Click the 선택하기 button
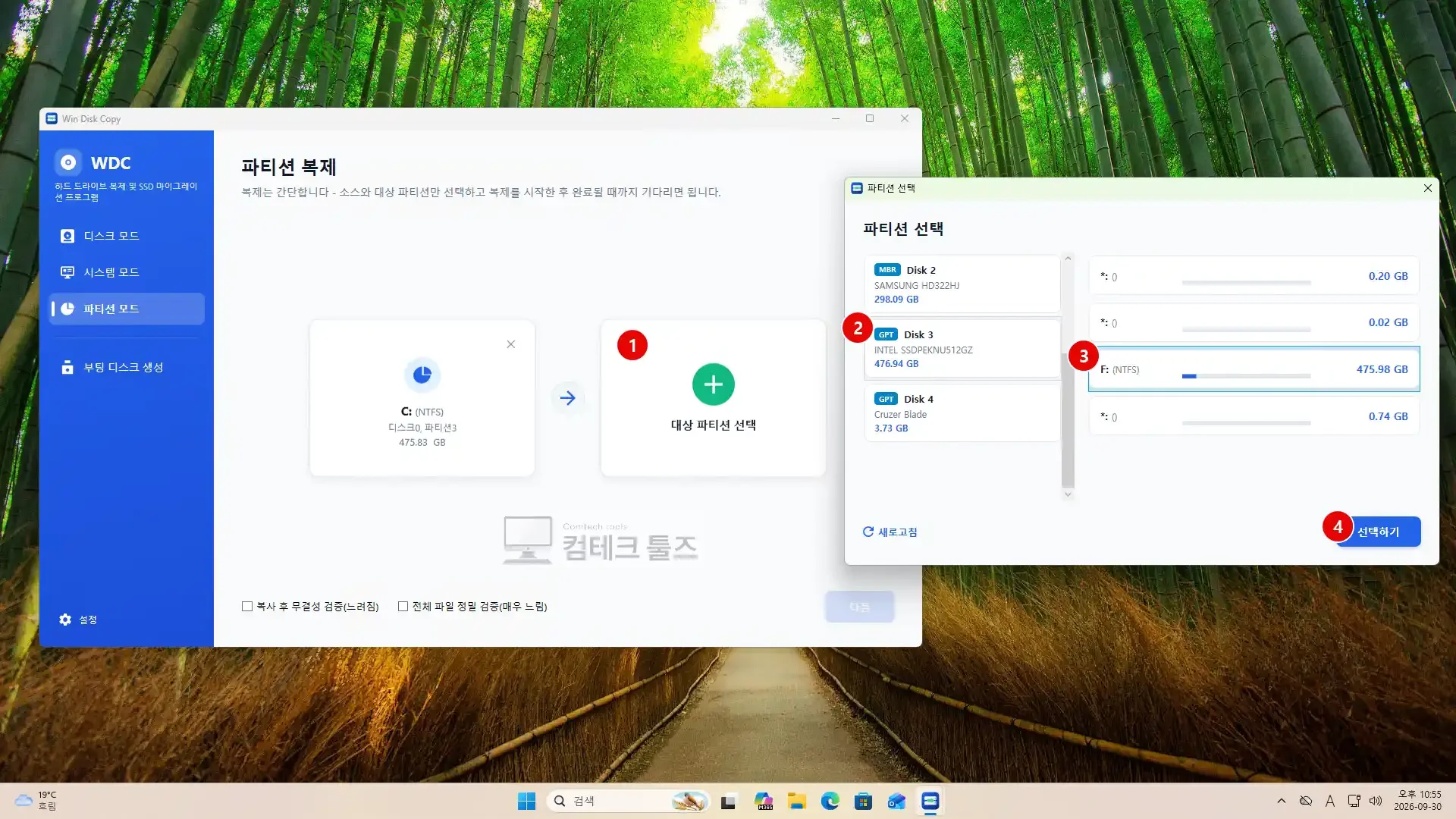Screen dimensions: 1456x819 [x=1378, y=532]
